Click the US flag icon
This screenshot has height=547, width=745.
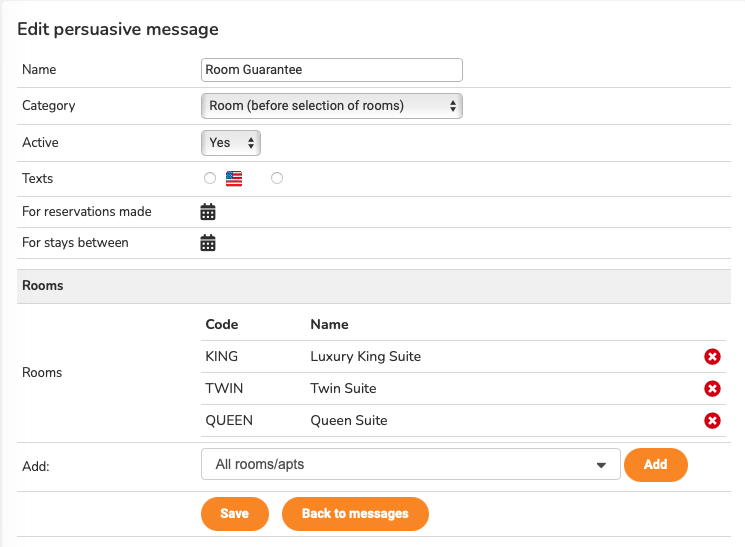[x=234, y=179]
